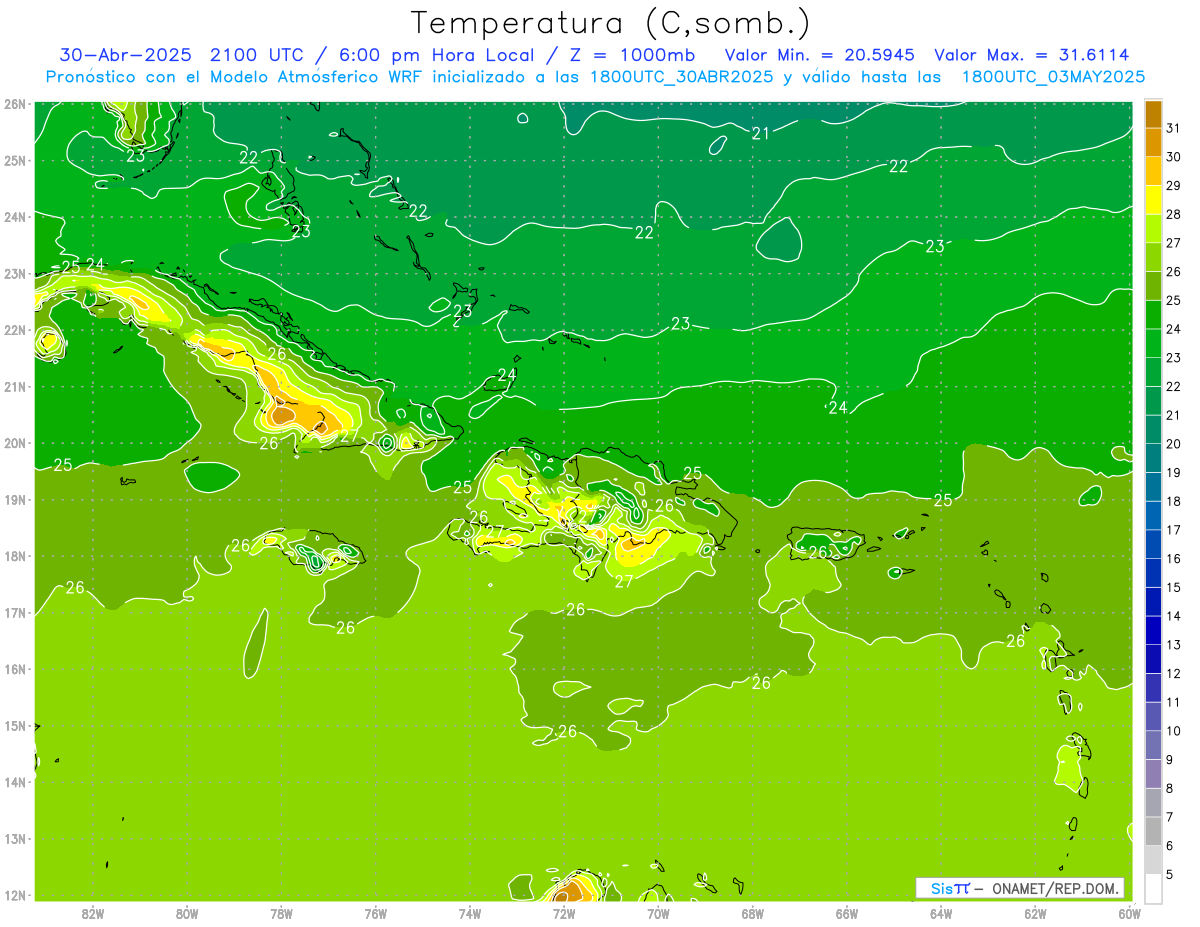Click the 64W longitude axis label

coord(941,913)
